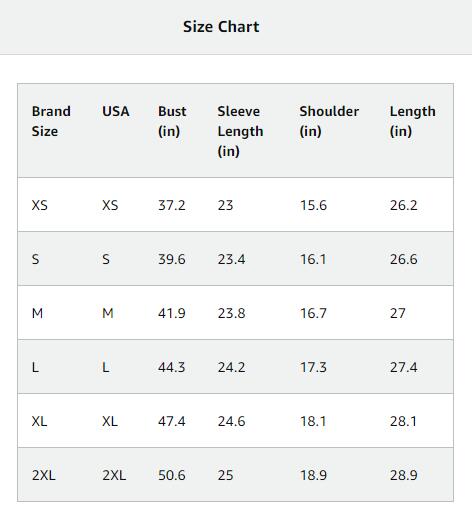Viewport: 472px width, 523px height.
Task: Select the Bust (in) column header
Action: tap(172, 121)
